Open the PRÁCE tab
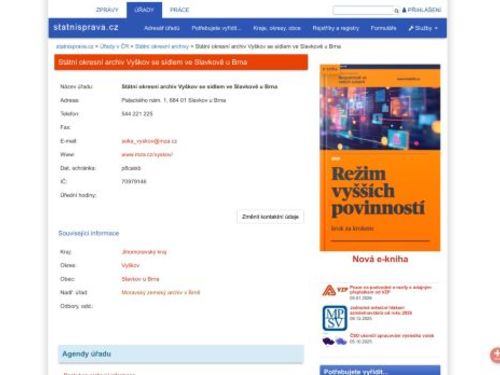500x375 pixels. (x=179, y=10)
